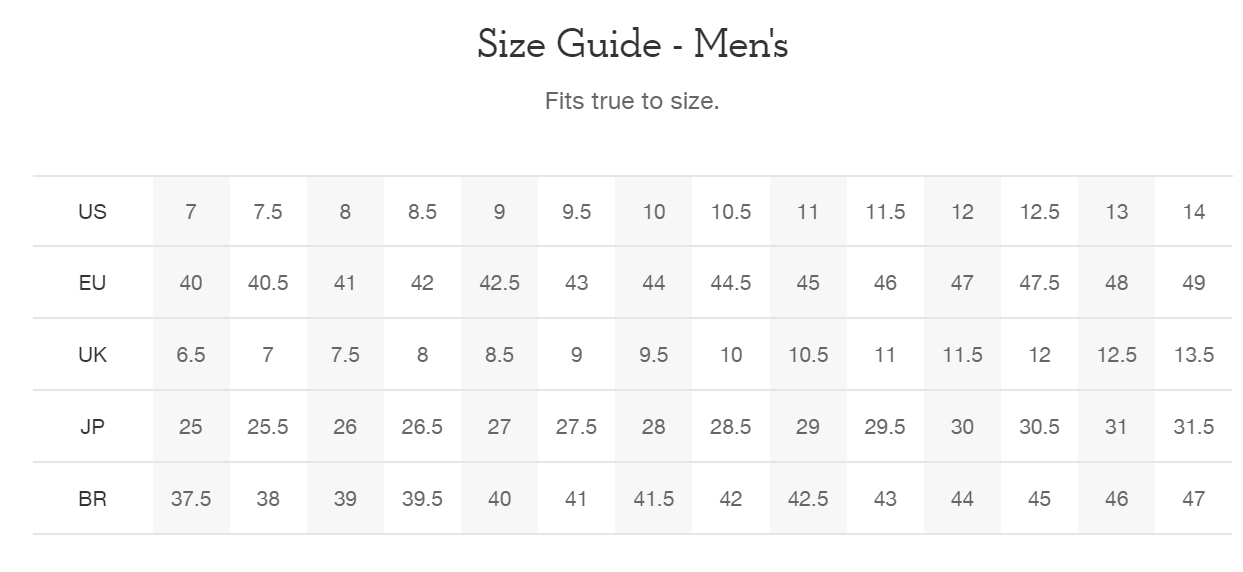Click the JP row label
The height and width of the screenshot is (572, 1243).
coord(92,427)
